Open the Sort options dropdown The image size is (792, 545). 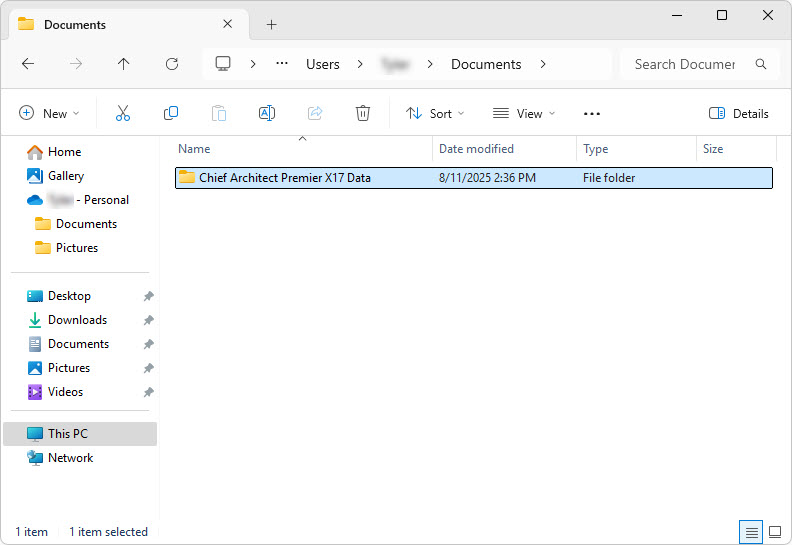pos(435,113)
